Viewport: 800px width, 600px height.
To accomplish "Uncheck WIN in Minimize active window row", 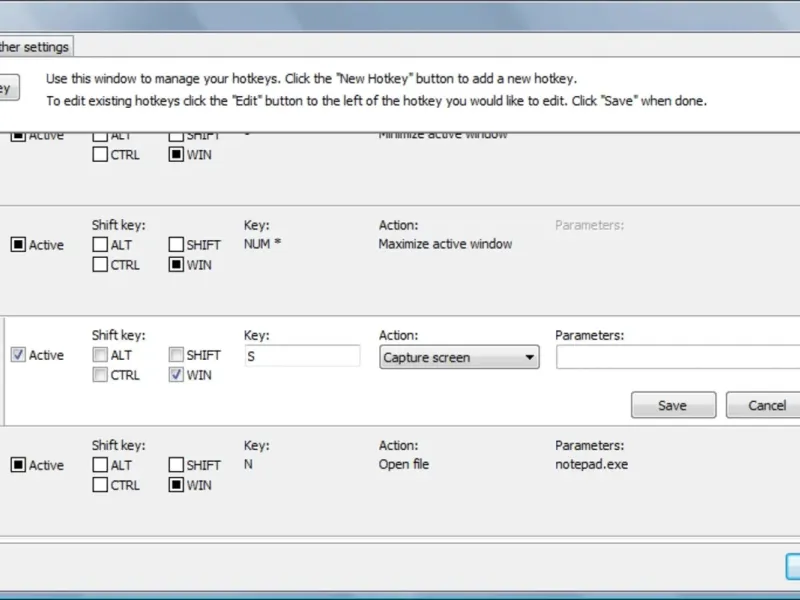I will click(176, 155).
